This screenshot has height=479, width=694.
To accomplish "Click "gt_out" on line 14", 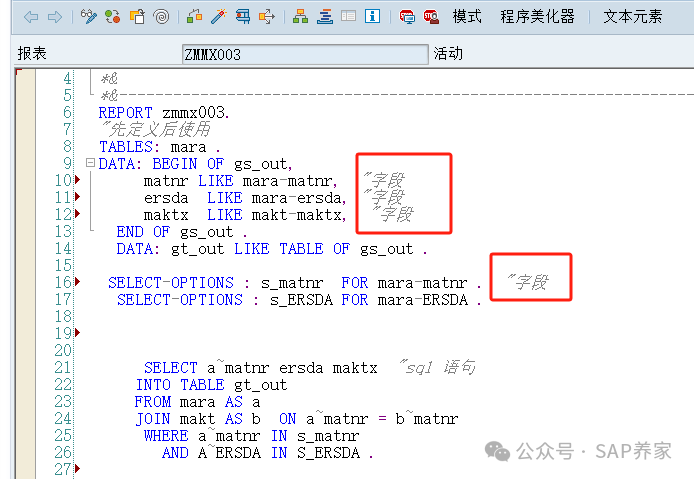I will [x=197, y=249].
